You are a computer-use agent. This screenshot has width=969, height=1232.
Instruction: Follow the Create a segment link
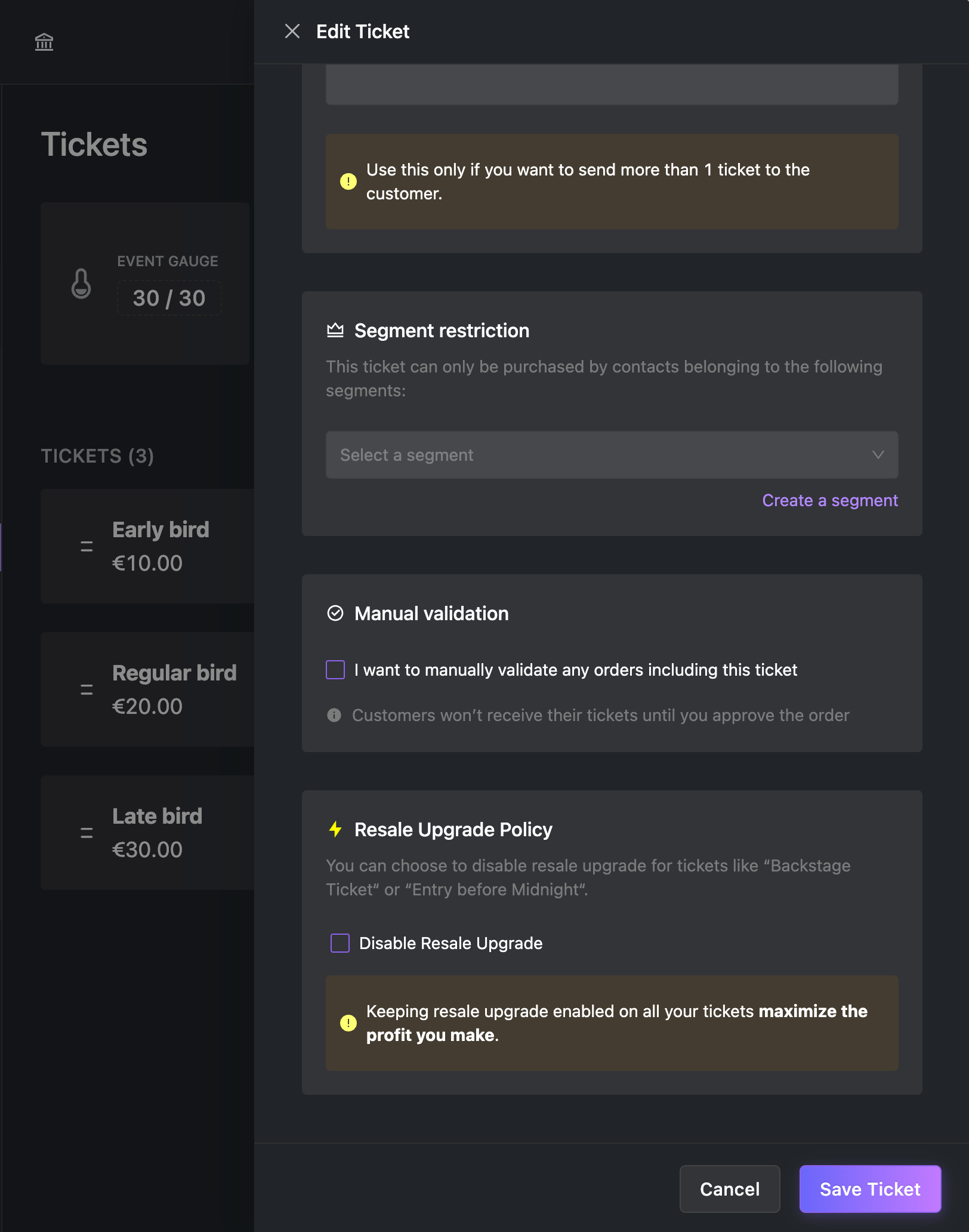[x=830, y=500]
